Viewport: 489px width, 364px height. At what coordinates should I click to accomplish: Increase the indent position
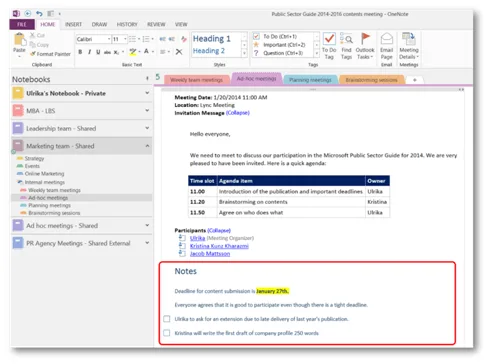pyautogui.click(x=172, y=39)
